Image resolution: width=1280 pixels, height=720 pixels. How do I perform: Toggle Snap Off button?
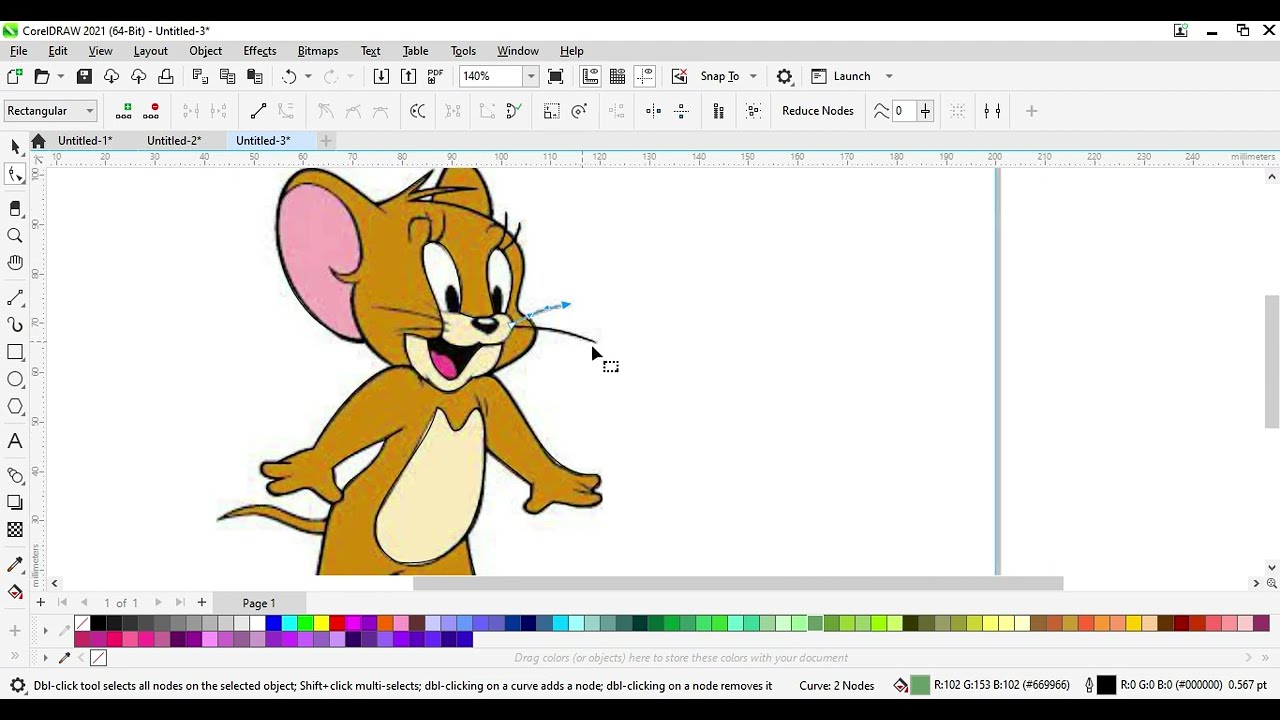(679, 76)
